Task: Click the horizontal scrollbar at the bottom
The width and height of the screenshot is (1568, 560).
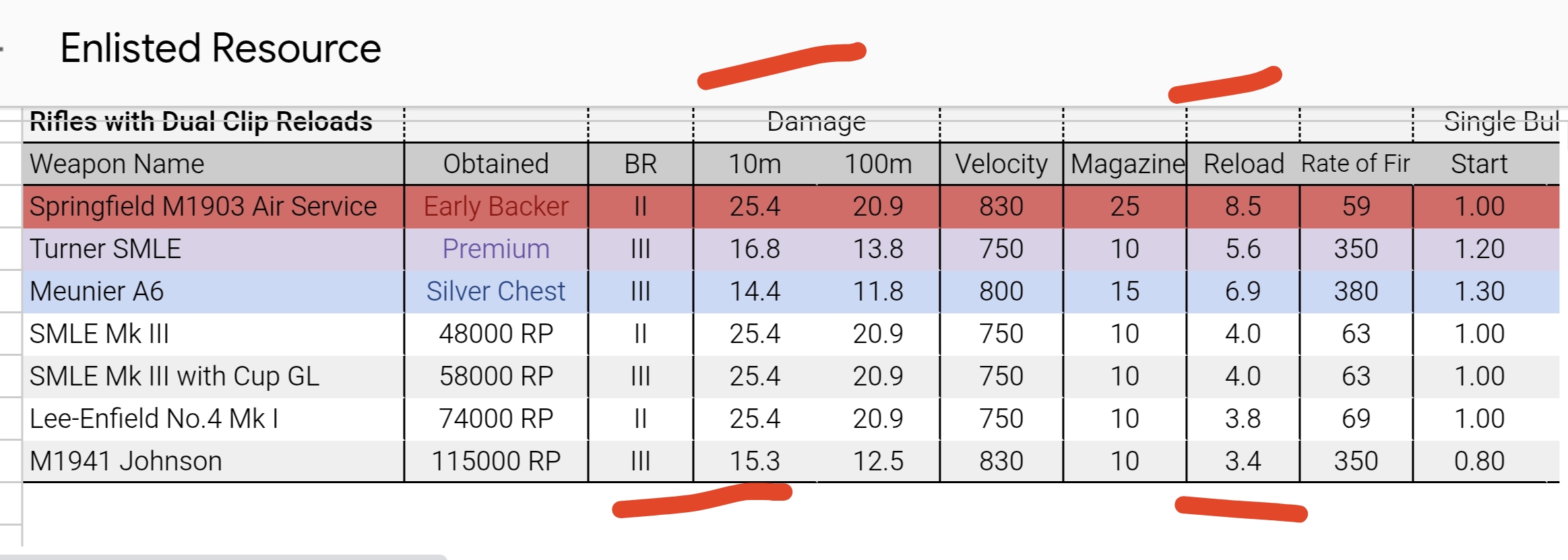Action: (222, 557)
